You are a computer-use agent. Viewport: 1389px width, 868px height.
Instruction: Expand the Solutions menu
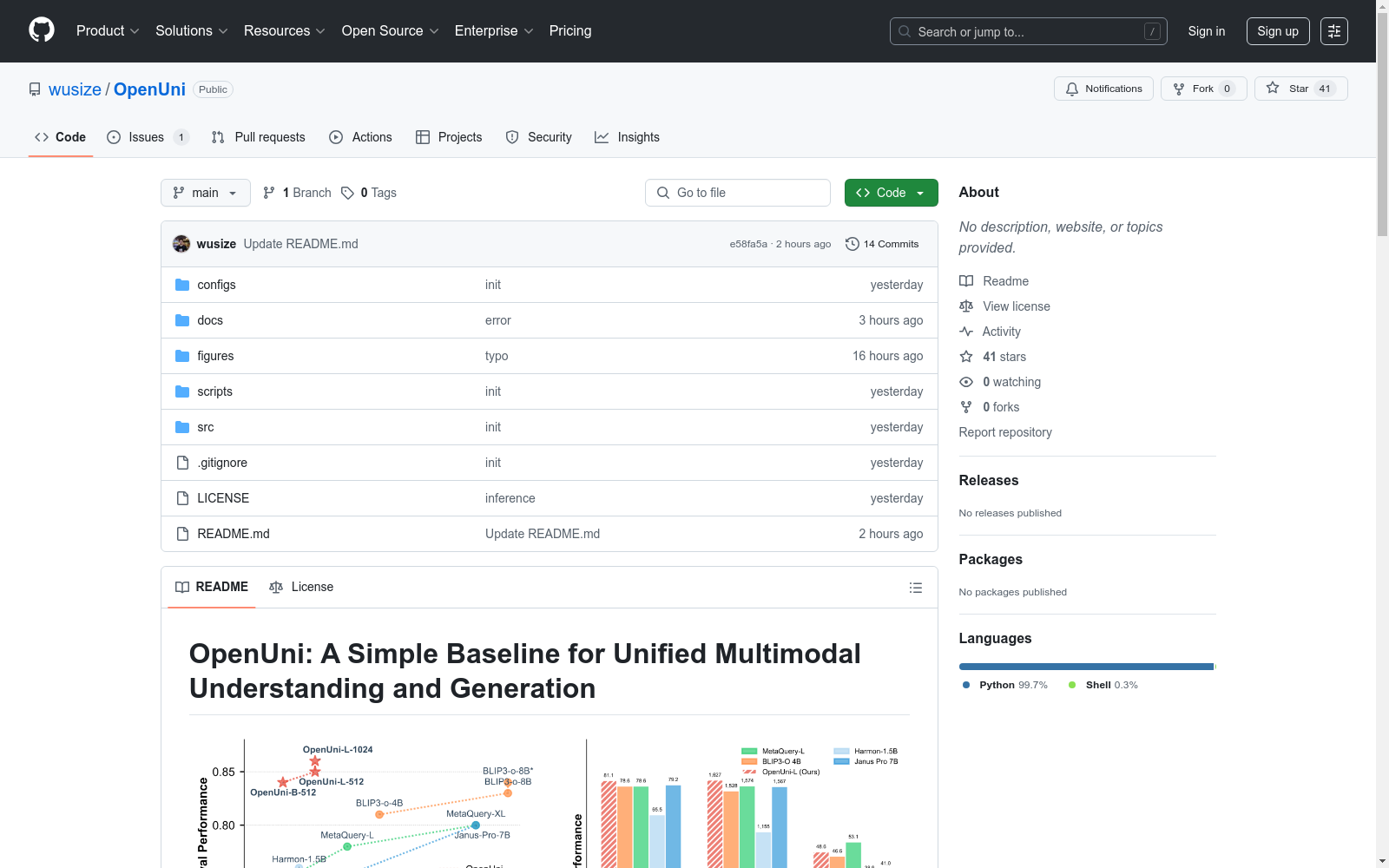tap(192, 31)
